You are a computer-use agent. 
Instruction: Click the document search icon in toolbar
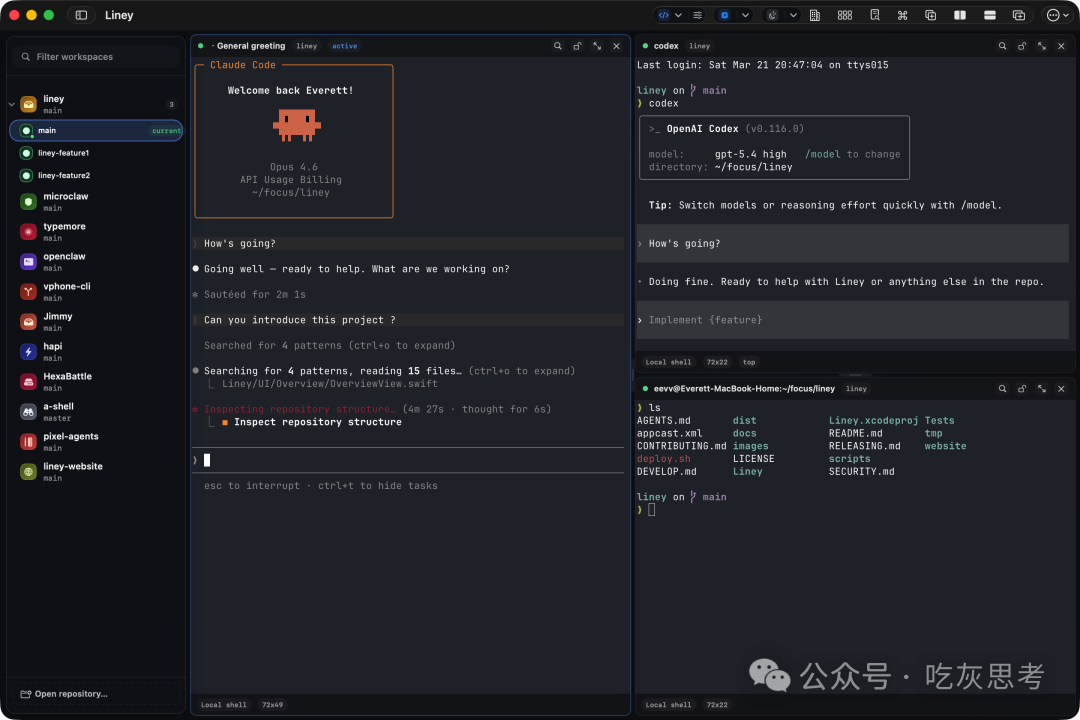(874, 15)
